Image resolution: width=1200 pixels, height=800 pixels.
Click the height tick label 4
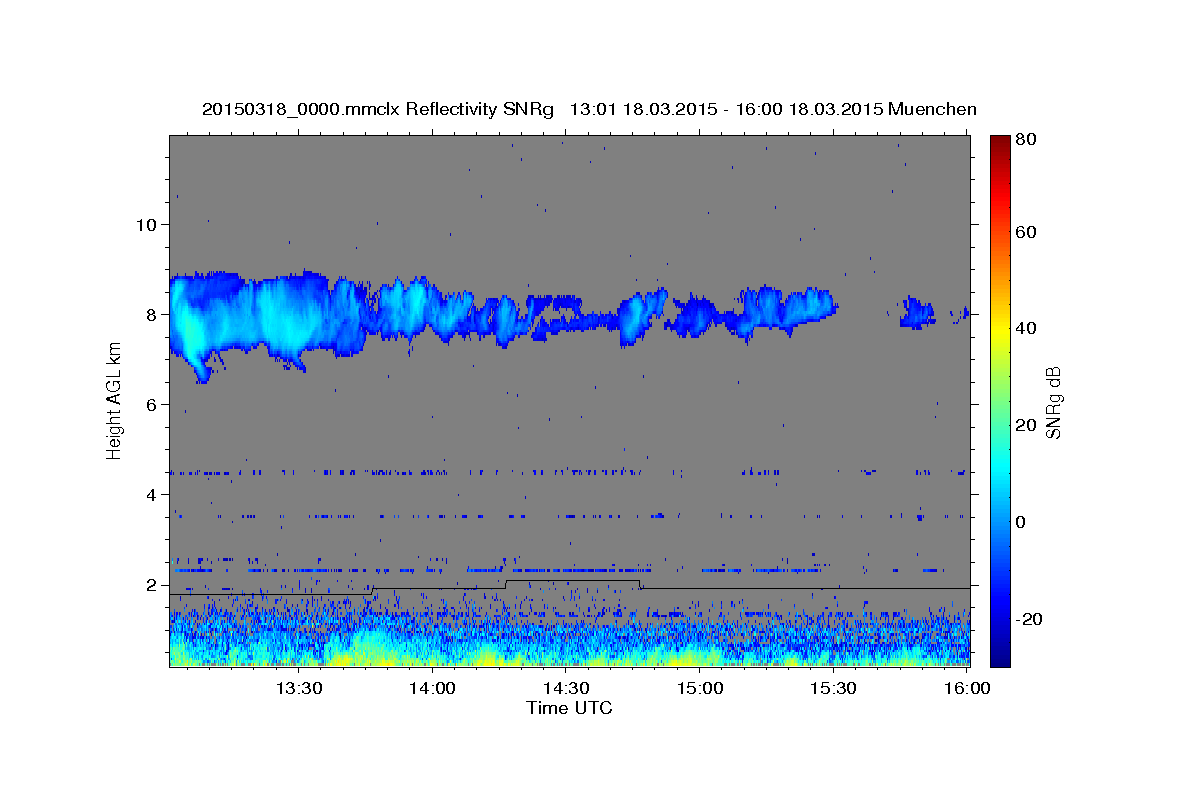click(151, 494)
